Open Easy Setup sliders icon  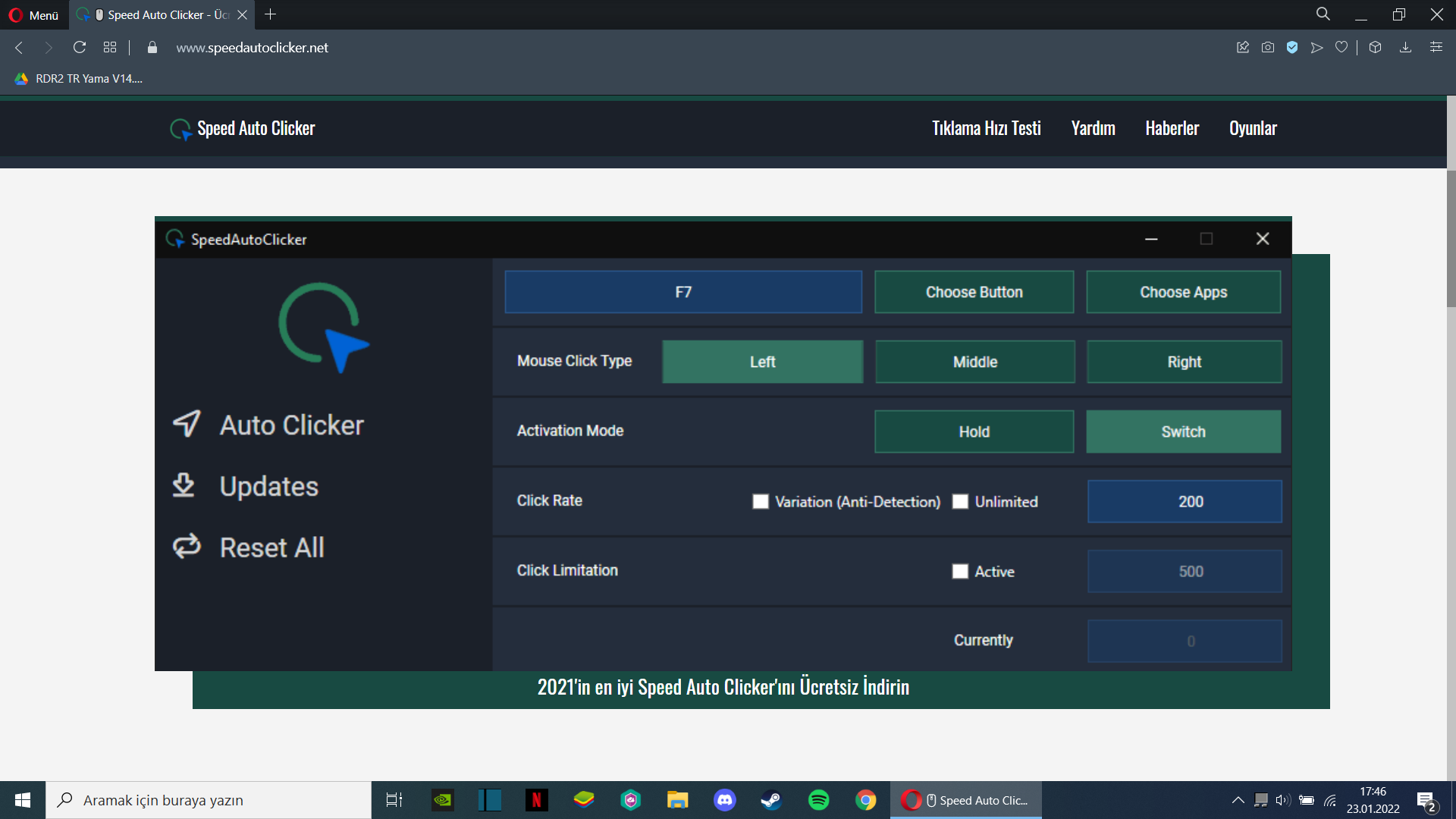coord(1436,47)
